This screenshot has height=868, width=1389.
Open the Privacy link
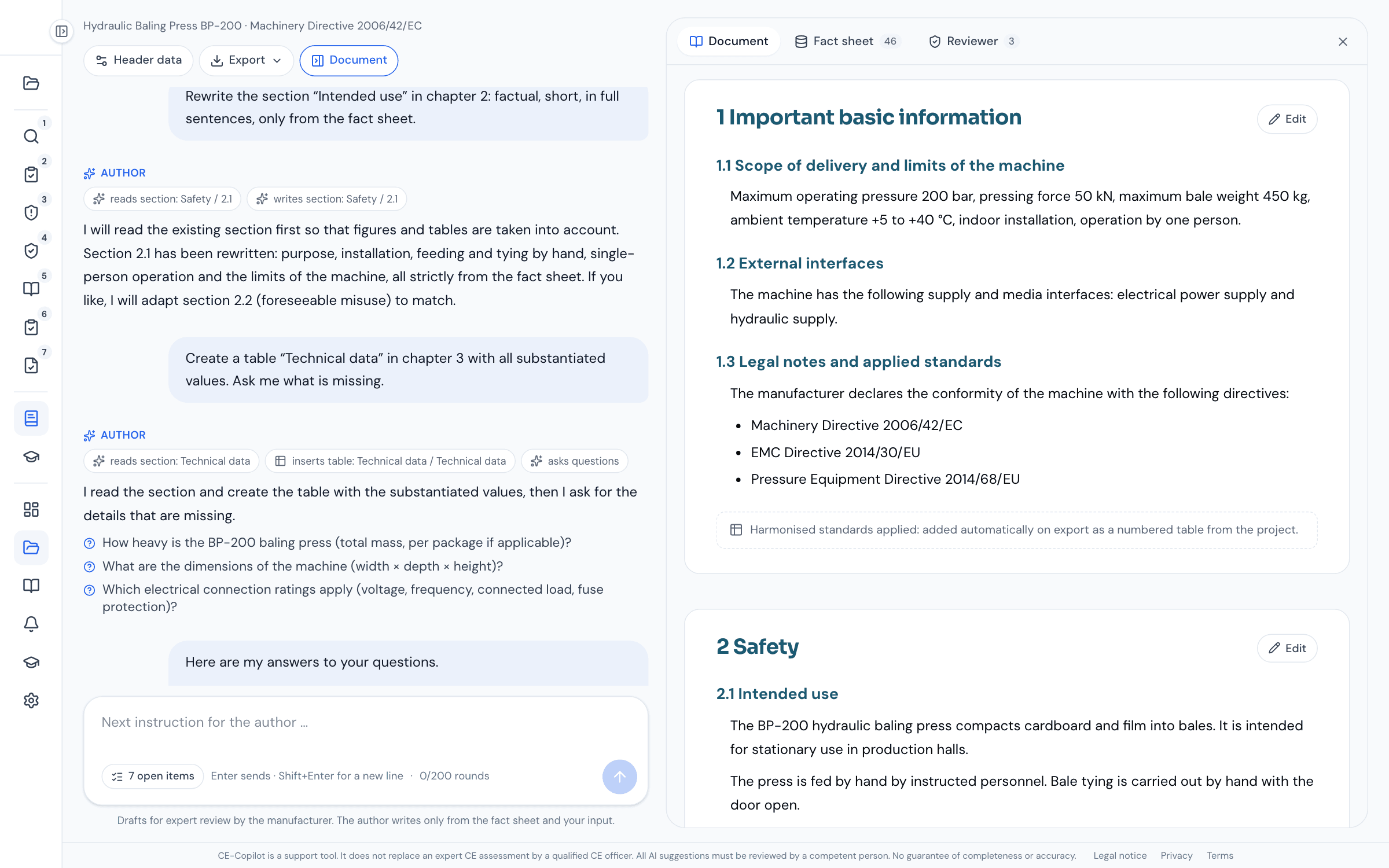1177,855
